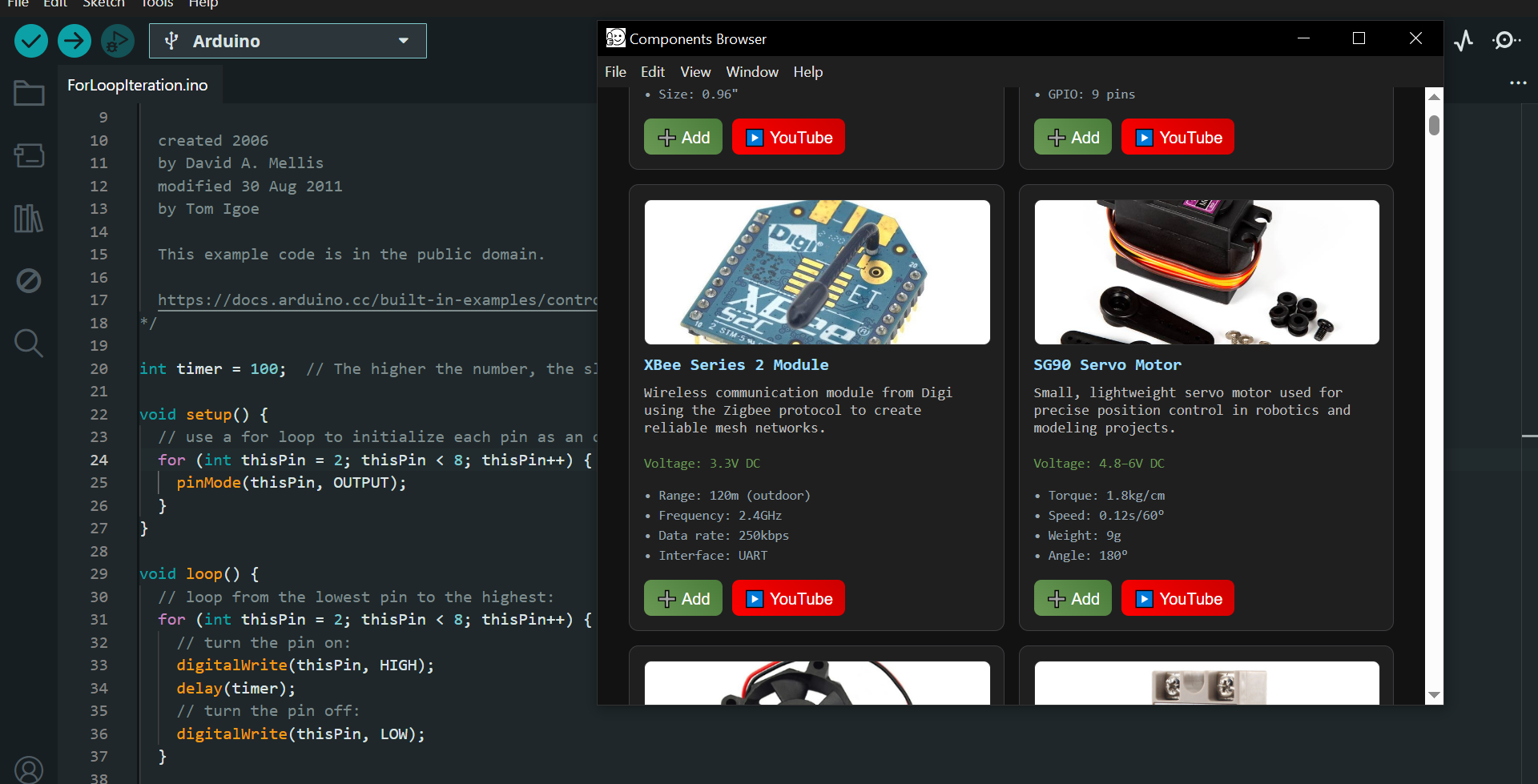Open the docs.arduino.cc link in code
The height and width of the screenshot is (784, 1538).
(377, 300)
